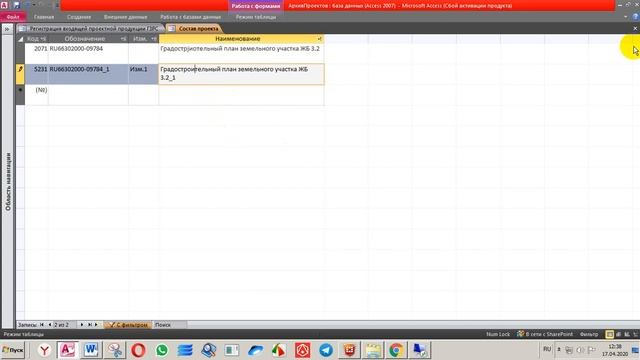The height and width of the screenshot is (360, 640).
Task: Click the (№) new record cell
Action: (37, 95)
